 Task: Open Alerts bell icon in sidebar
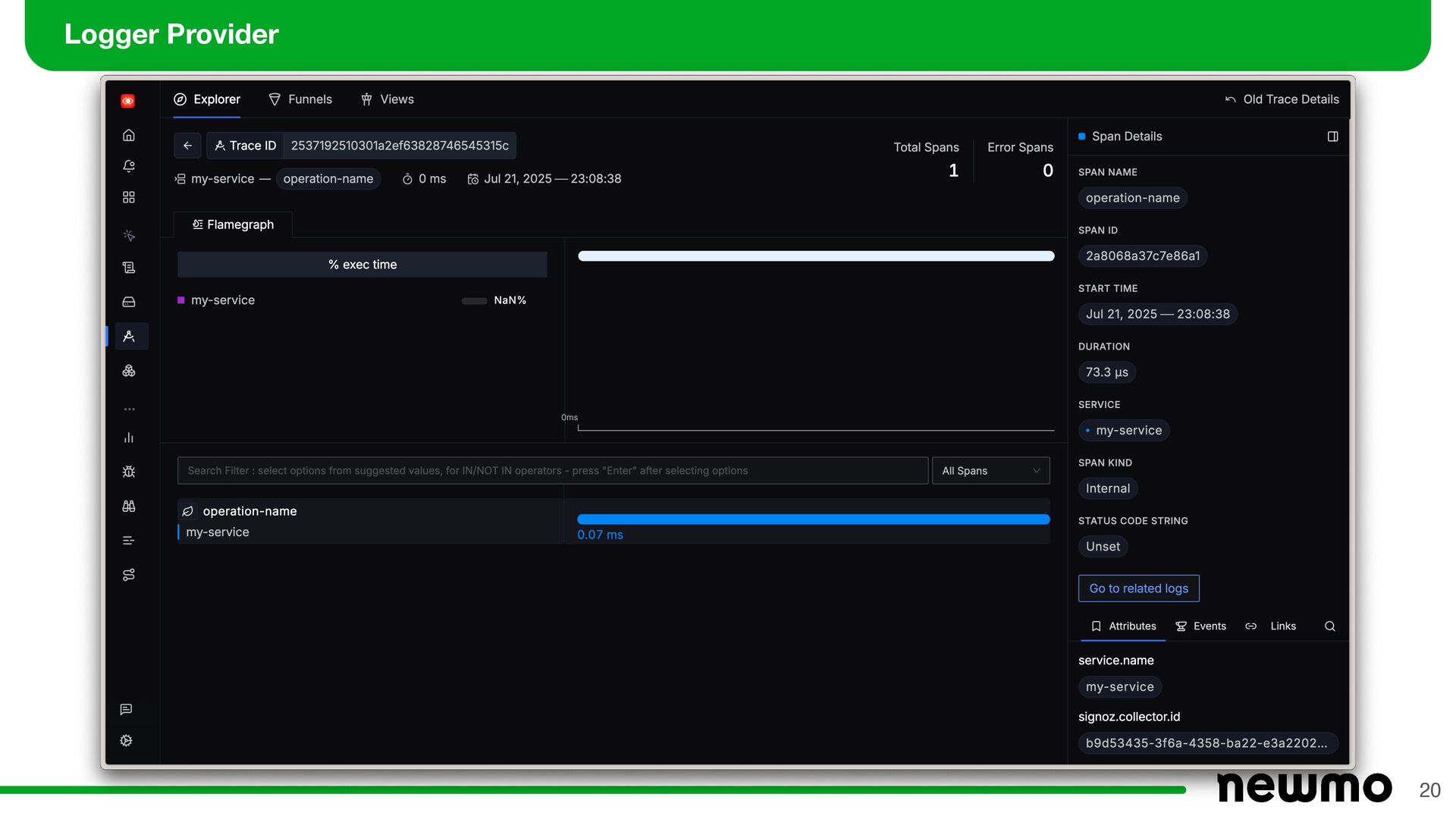pyautogui.click(x=129, y=166)
